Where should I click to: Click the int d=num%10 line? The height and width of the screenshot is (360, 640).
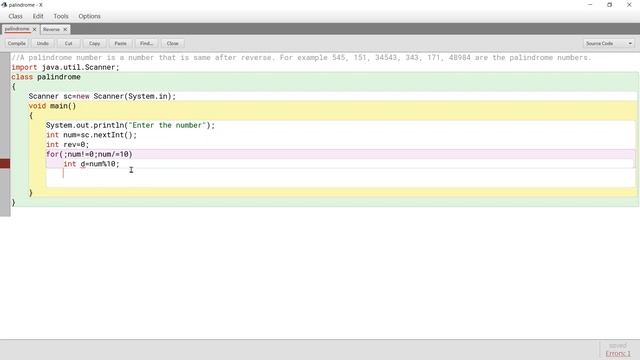click(91, 164)
